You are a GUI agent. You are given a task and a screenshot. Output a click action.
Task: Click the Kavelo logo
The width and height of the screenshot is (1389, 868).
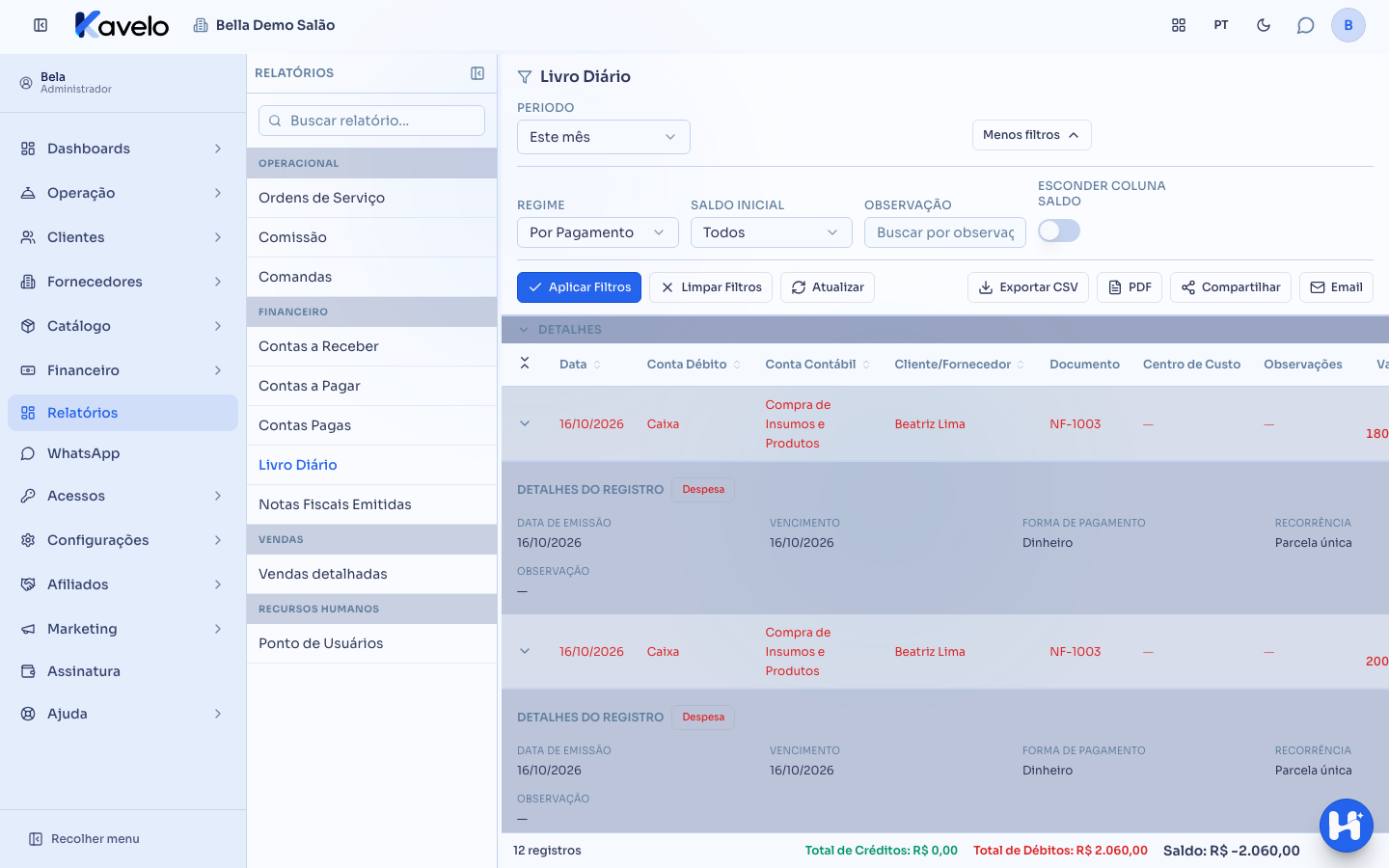coord(122,25)
